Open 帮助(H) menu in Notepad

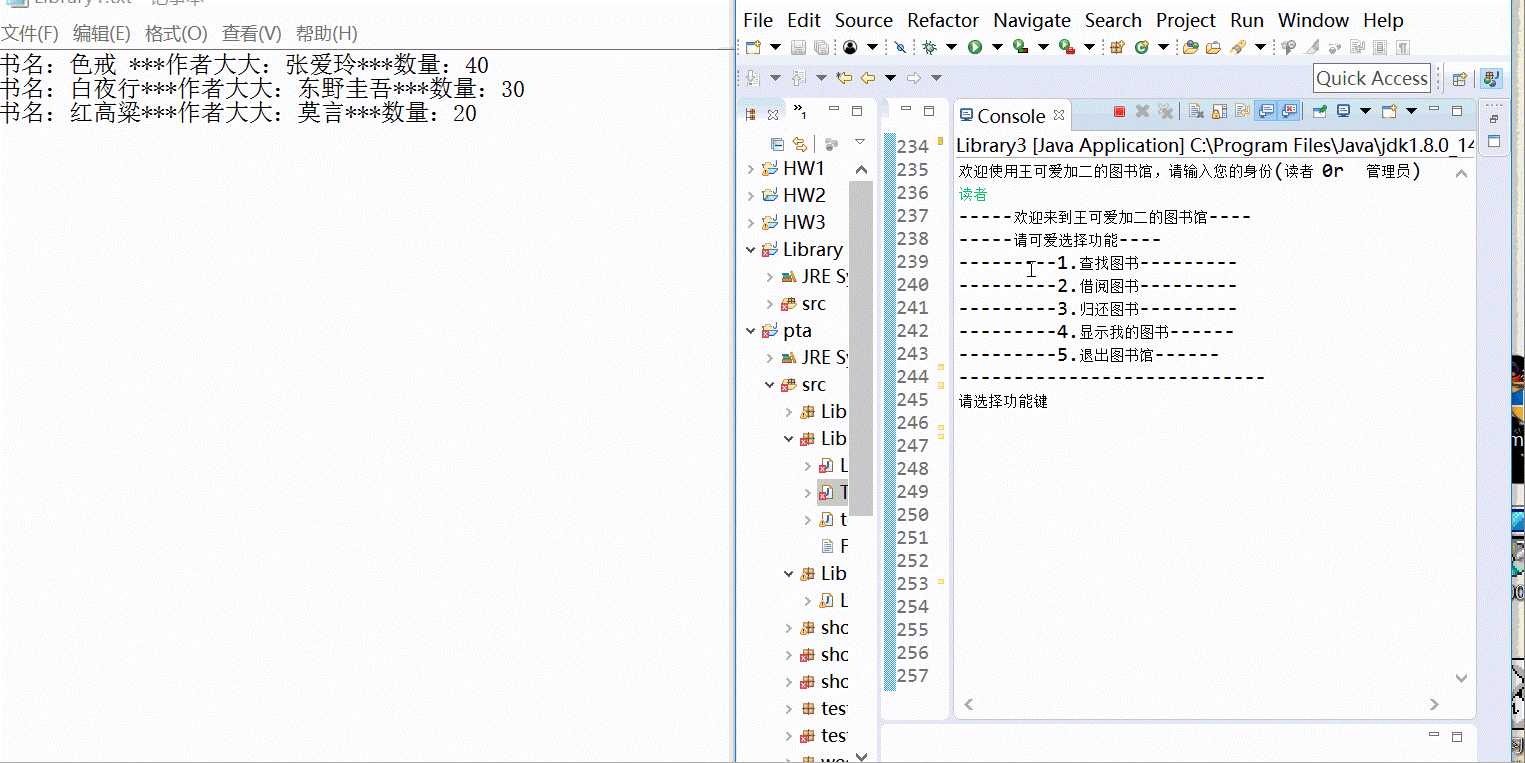pyautogui.click(x=327, y=34)
